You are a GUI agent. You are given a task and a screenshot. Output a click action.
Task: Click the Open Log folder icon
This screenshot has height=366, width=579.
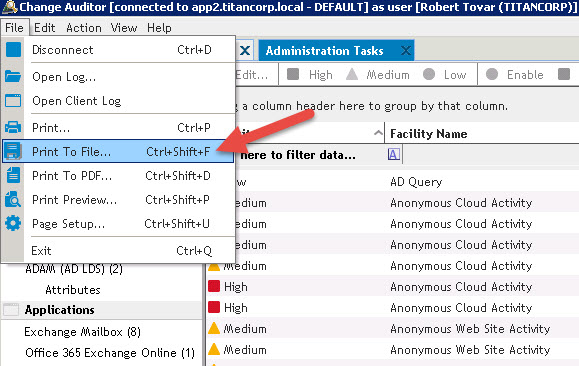(x=13, y=76)
